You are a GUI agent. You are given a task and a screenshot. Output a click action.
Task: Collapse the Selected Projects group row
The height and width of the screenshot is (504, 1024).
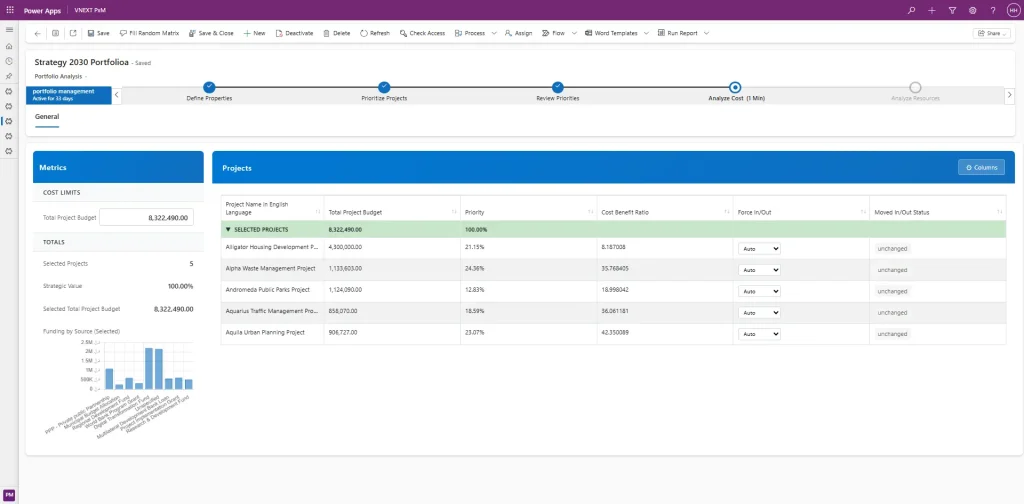pos(227,229)
